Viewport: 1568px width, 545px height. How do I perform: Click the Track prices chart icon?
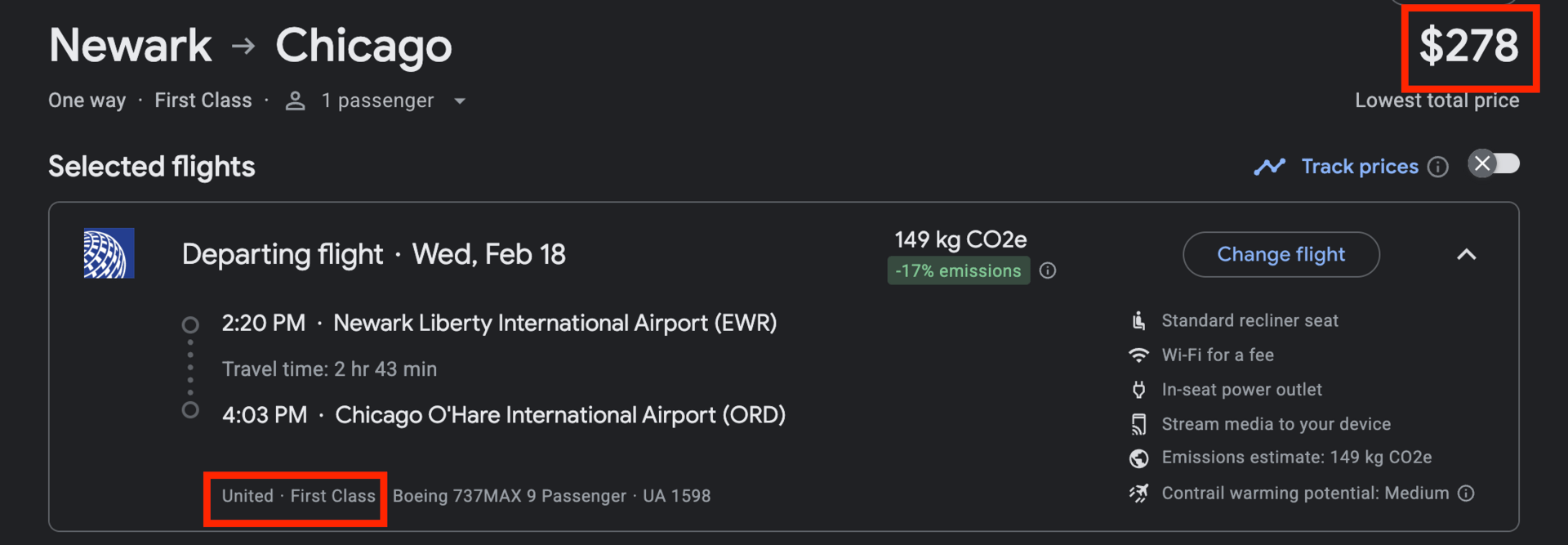1269,167
